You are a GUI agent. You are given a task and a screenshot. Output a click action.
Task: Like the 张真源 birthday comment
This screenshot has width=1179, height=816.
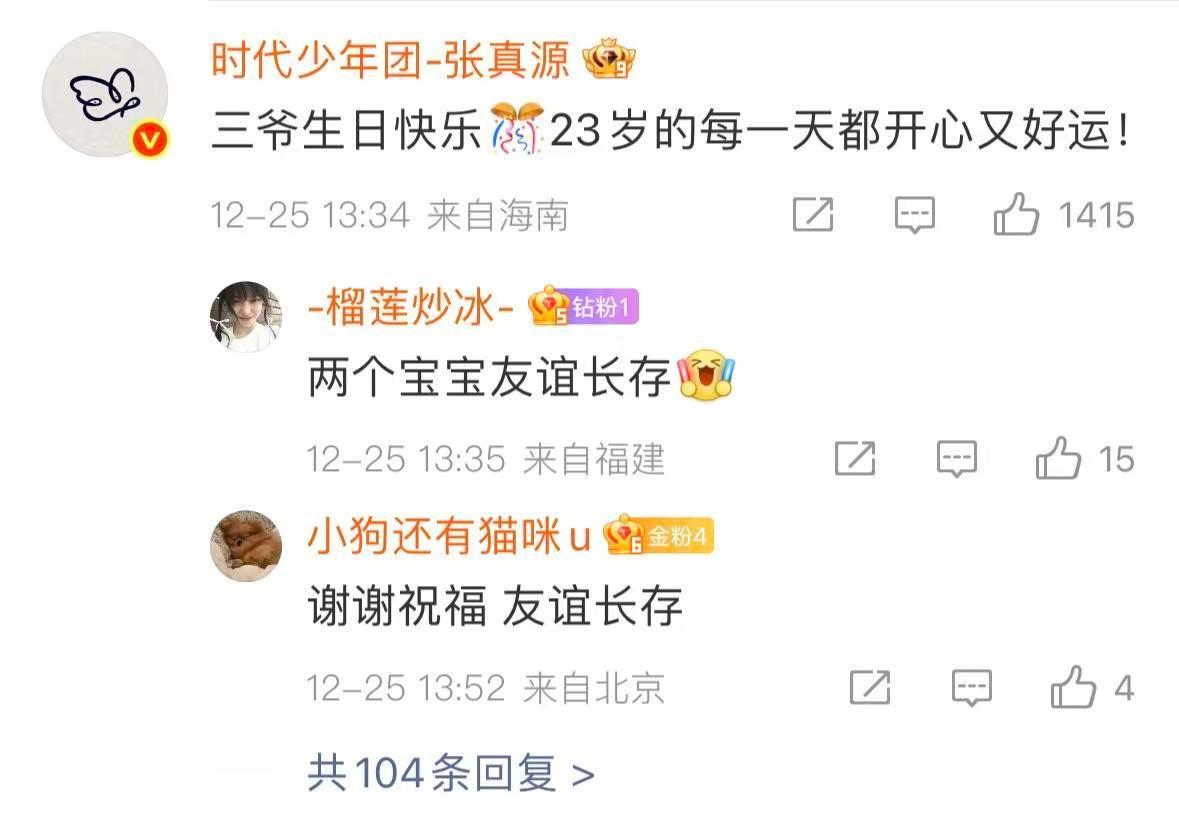coord(1017,214)
